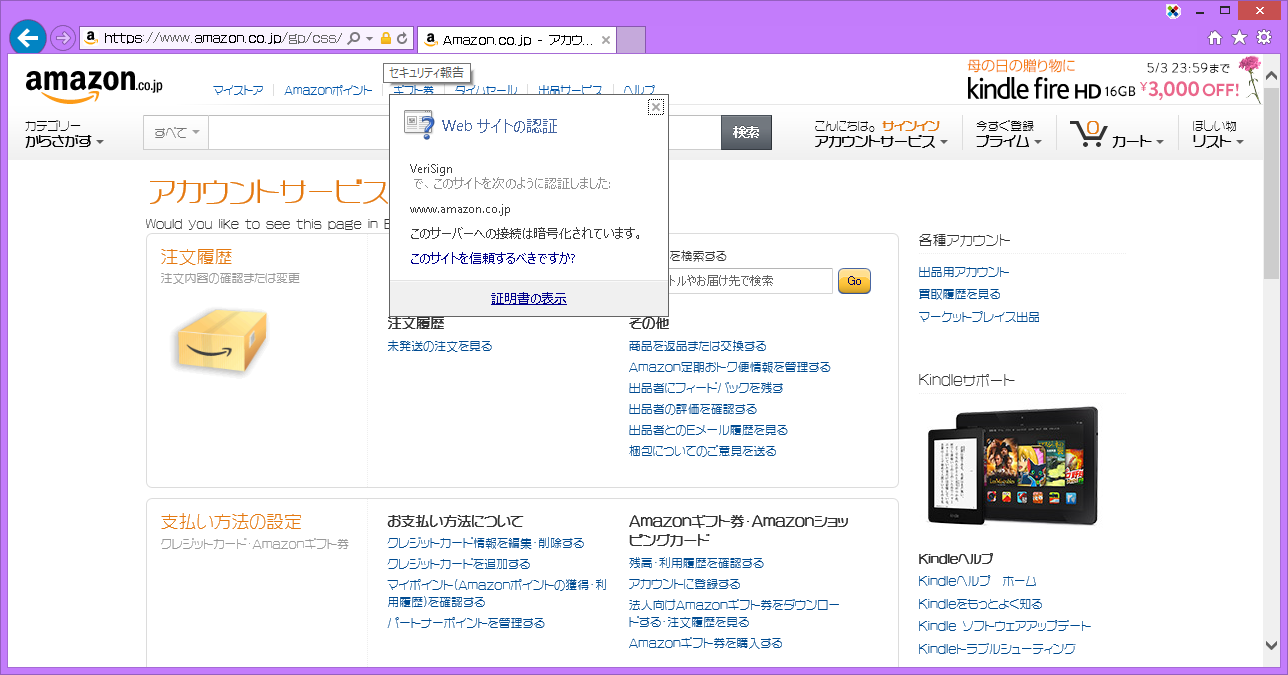Close the Web サイトの認証 popup
The height and width of the screenshot is (675, 1288).
point(656,107)
